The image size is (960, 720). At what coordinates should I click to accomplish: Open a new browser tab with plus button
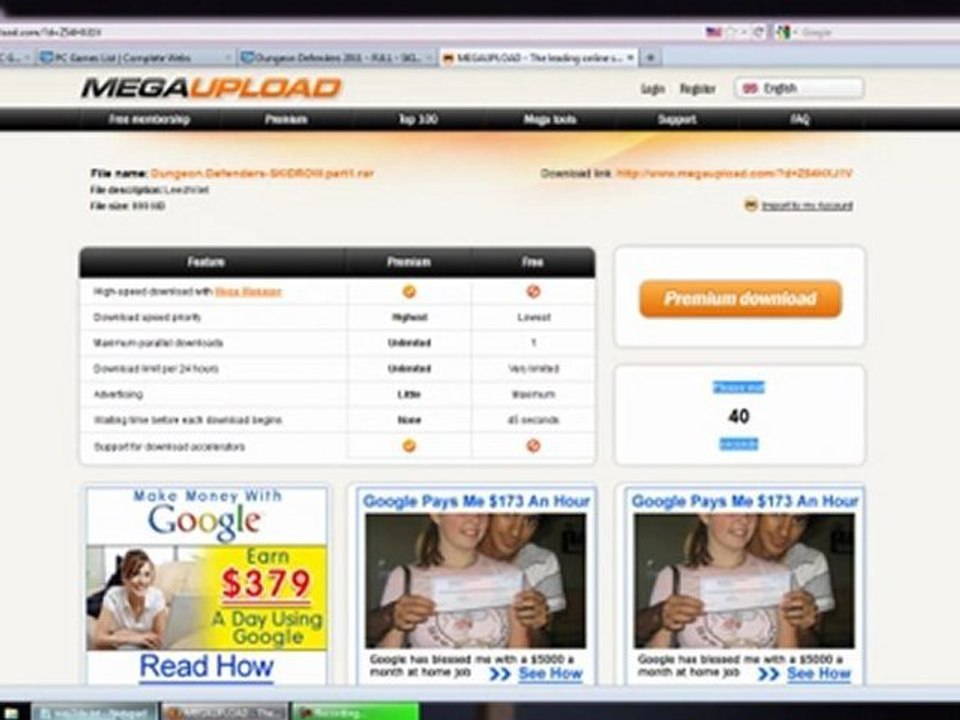(x=650, y=58)
